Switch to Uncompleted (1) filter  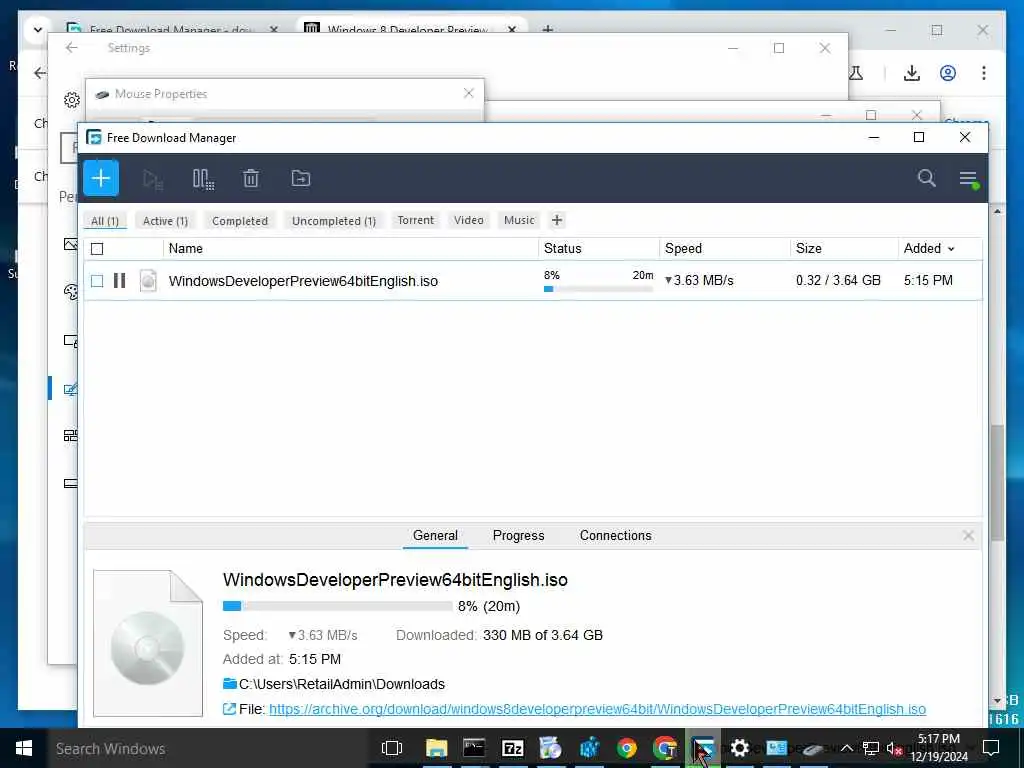coord(334,221)
